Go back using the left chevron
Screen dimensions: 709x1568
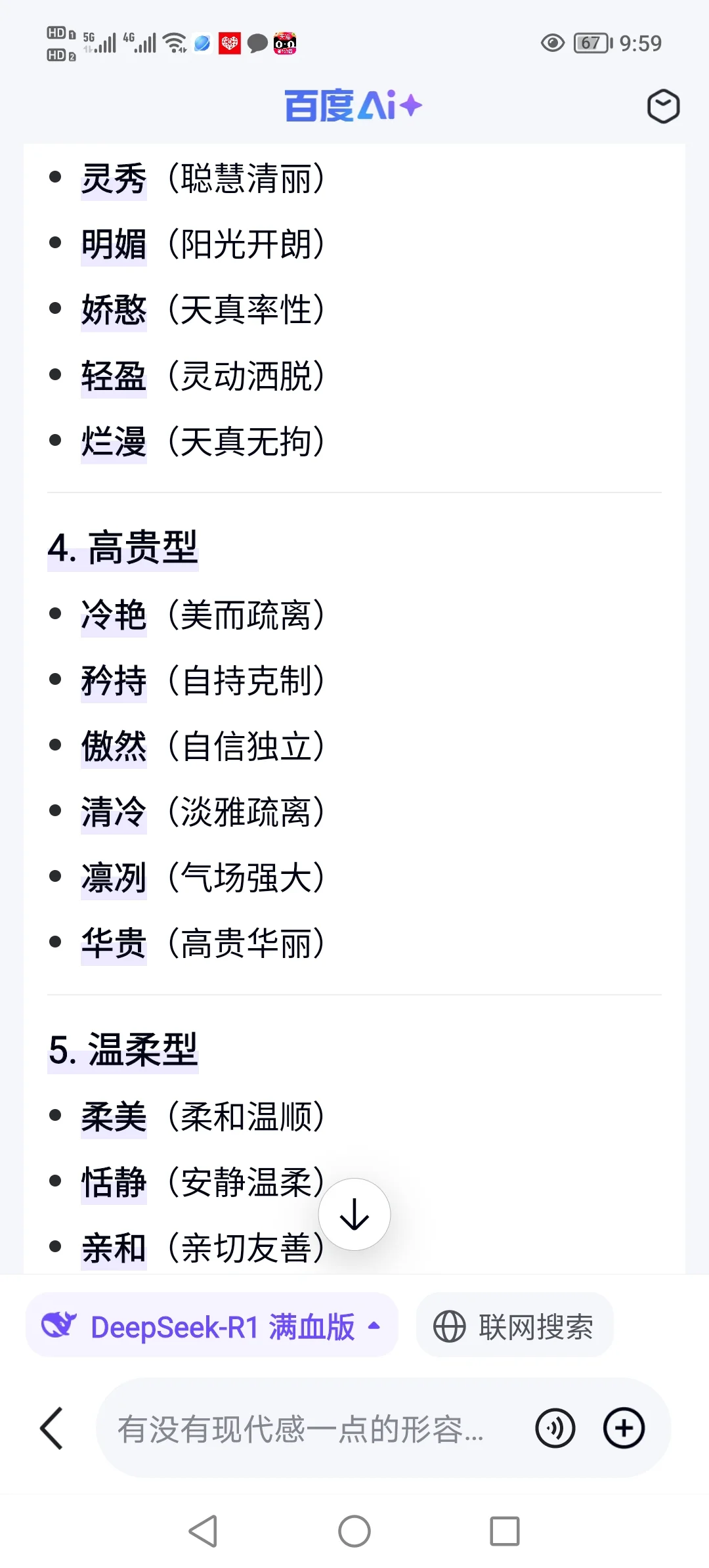tap(51, 1428)
